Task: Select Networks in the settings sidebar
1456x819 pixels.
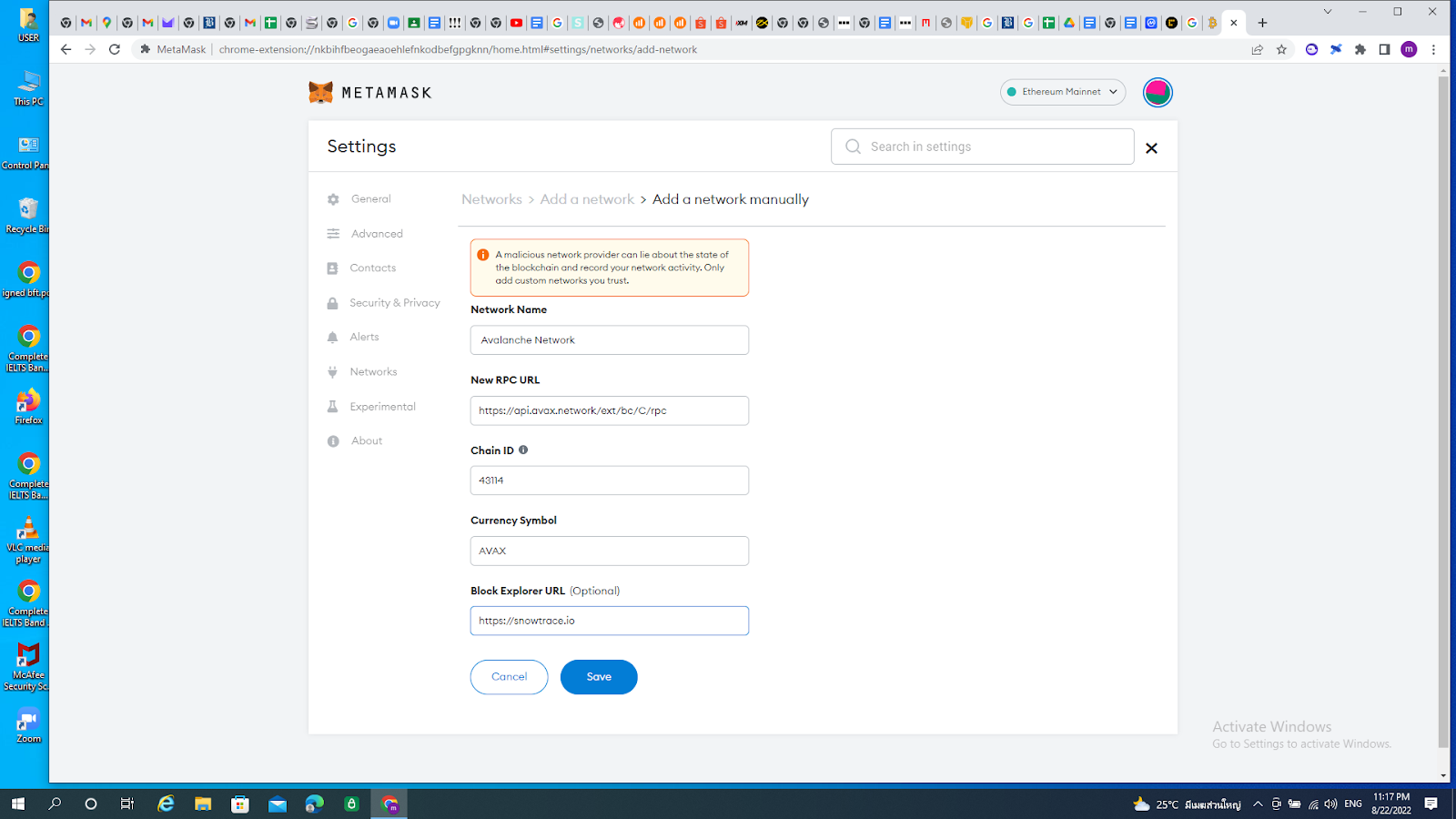Action: pos(373,372)
